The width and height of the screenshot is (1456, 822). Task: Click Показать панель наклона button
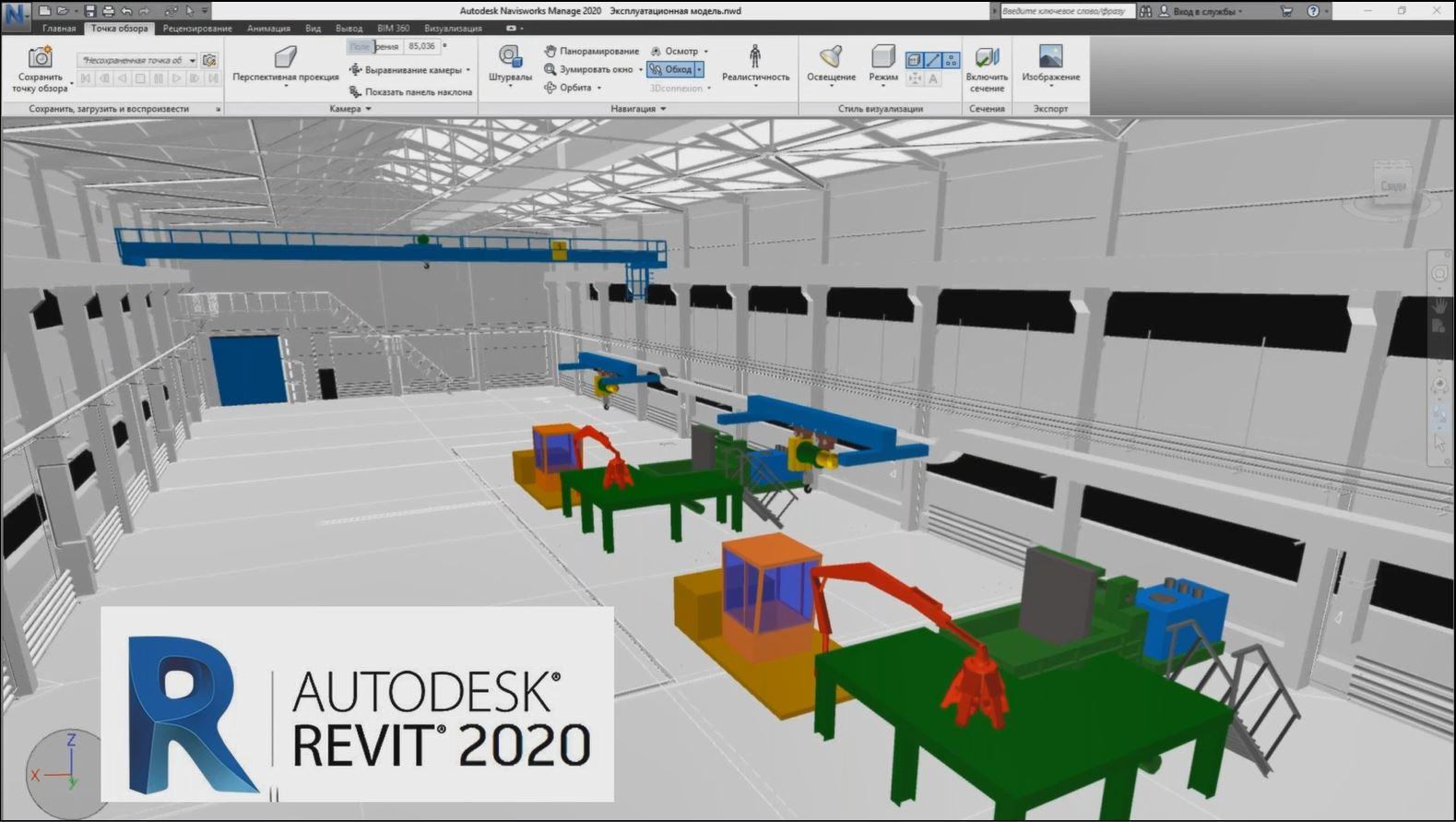coord(410,92)
